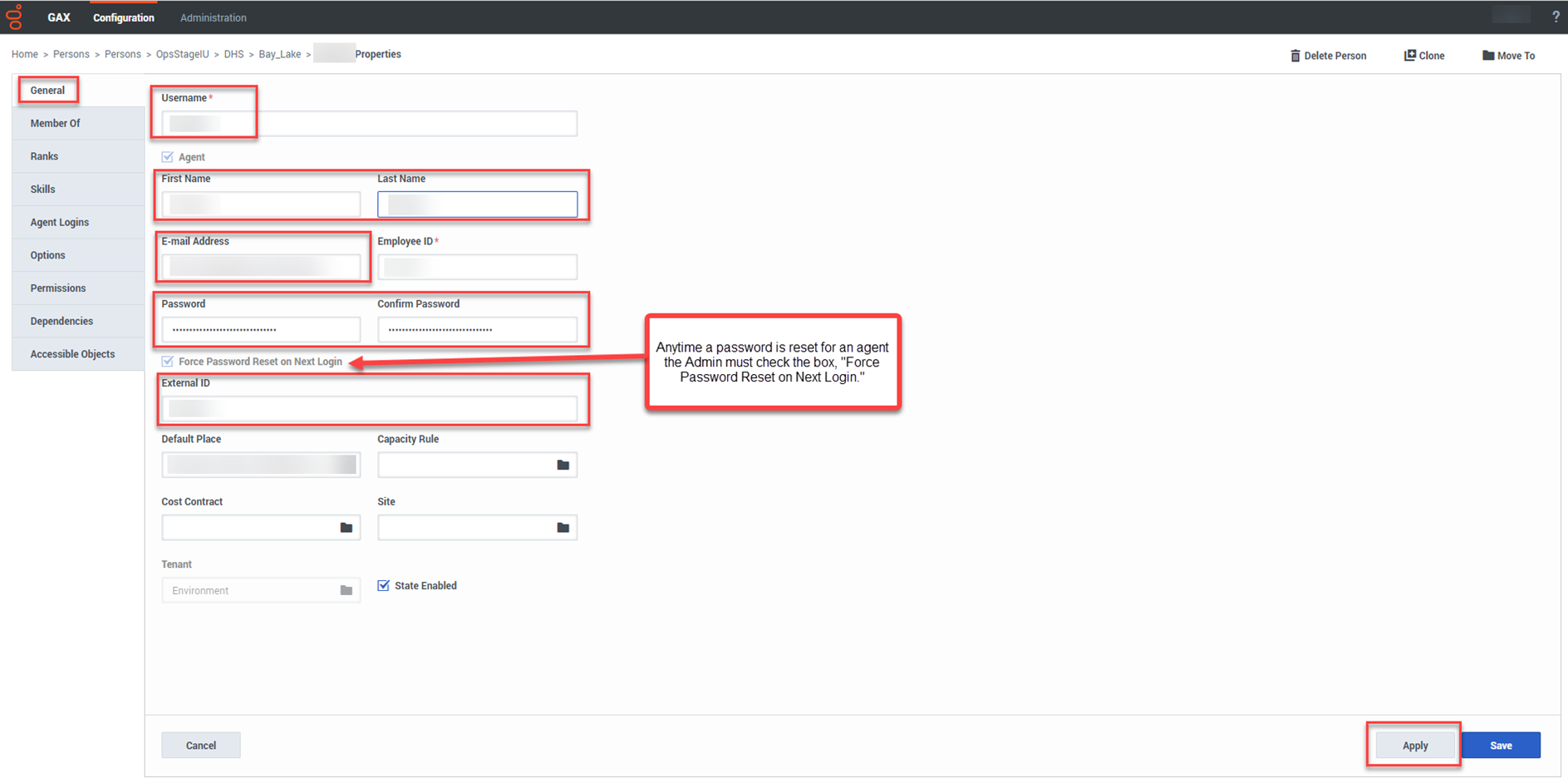Toggle the Agent checkbox
Image resolution: width=1568 pixels, height=783 pixels.
coord(168,157)
